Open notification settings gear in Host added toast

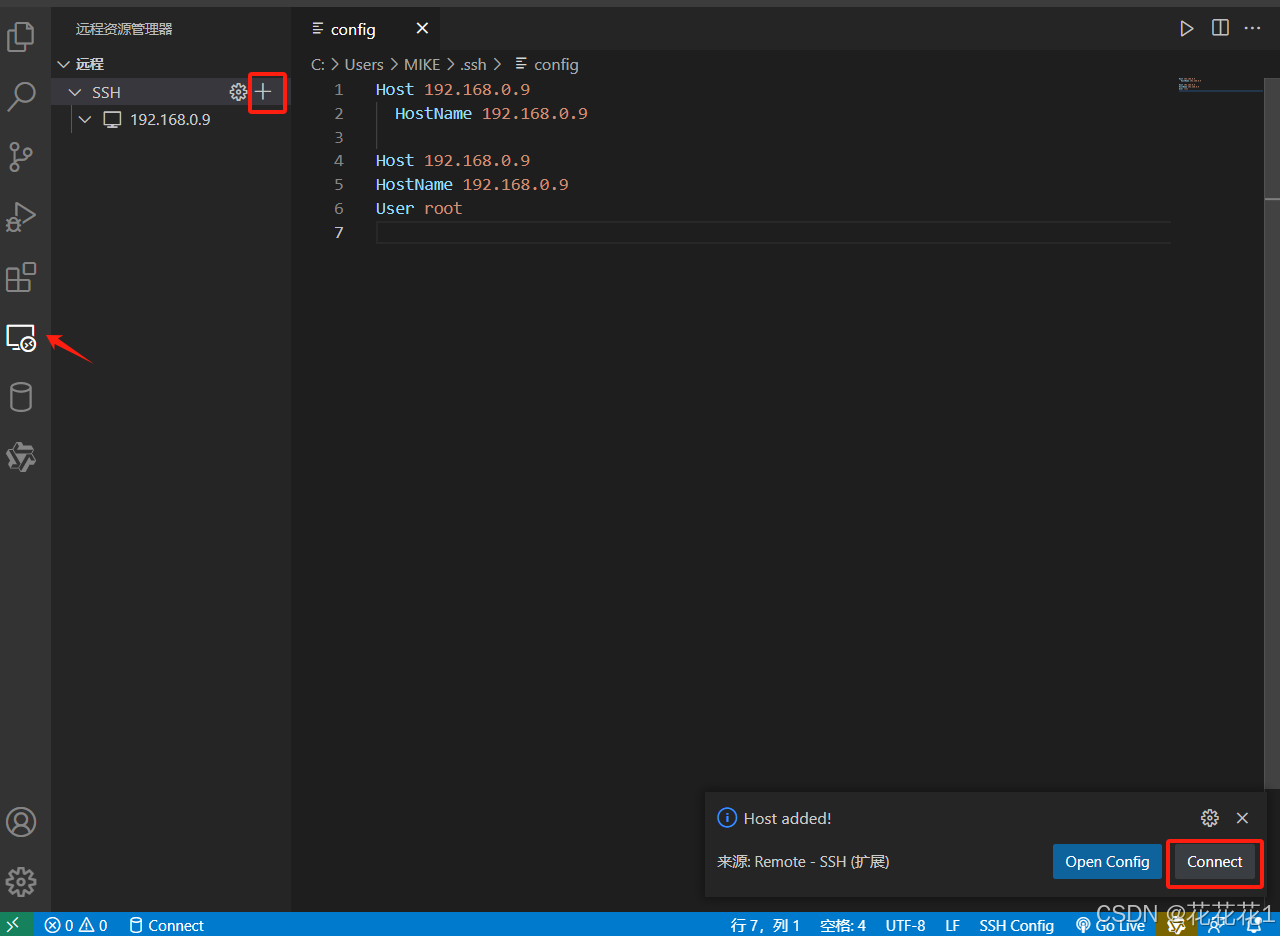coord(1210,818)
